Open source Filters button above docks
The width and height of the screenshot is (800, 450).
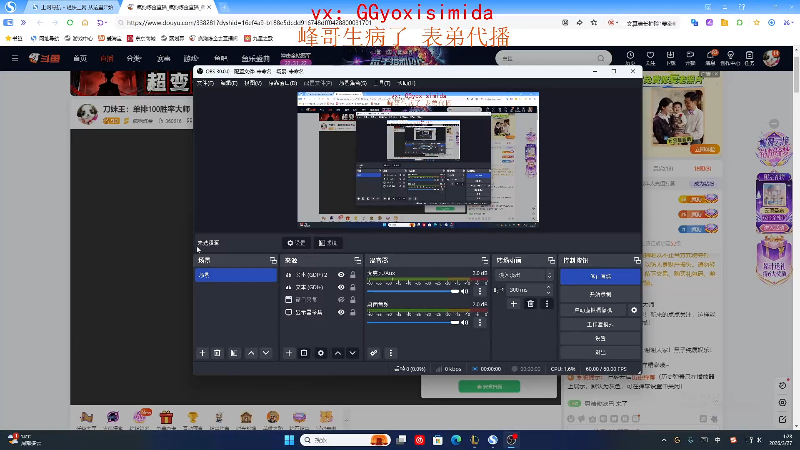(328, 243)
